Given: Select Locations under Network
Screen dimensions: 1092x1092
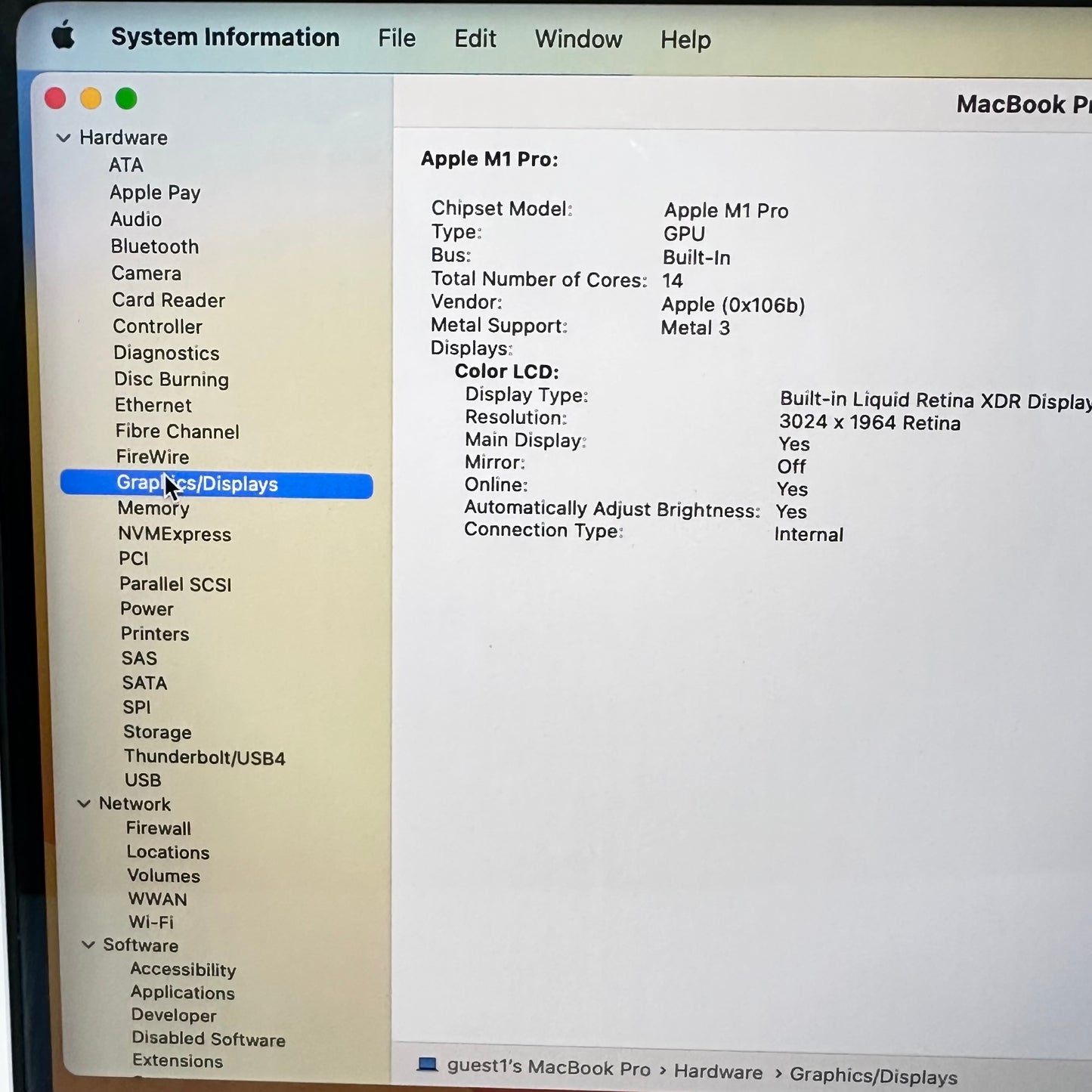Looking at the screenshot, I should click(168, 852).
